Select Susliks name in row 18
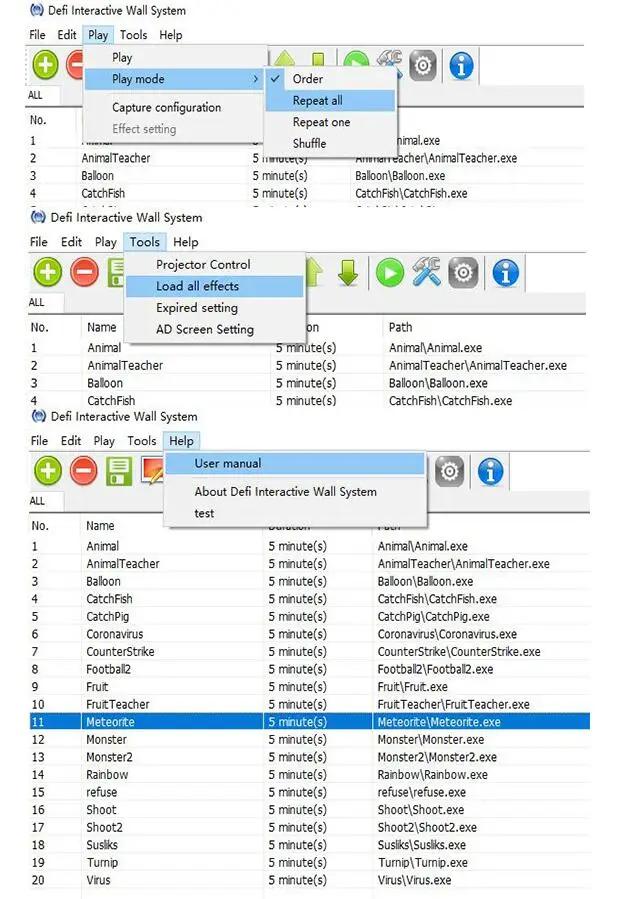 coord(102,845)
